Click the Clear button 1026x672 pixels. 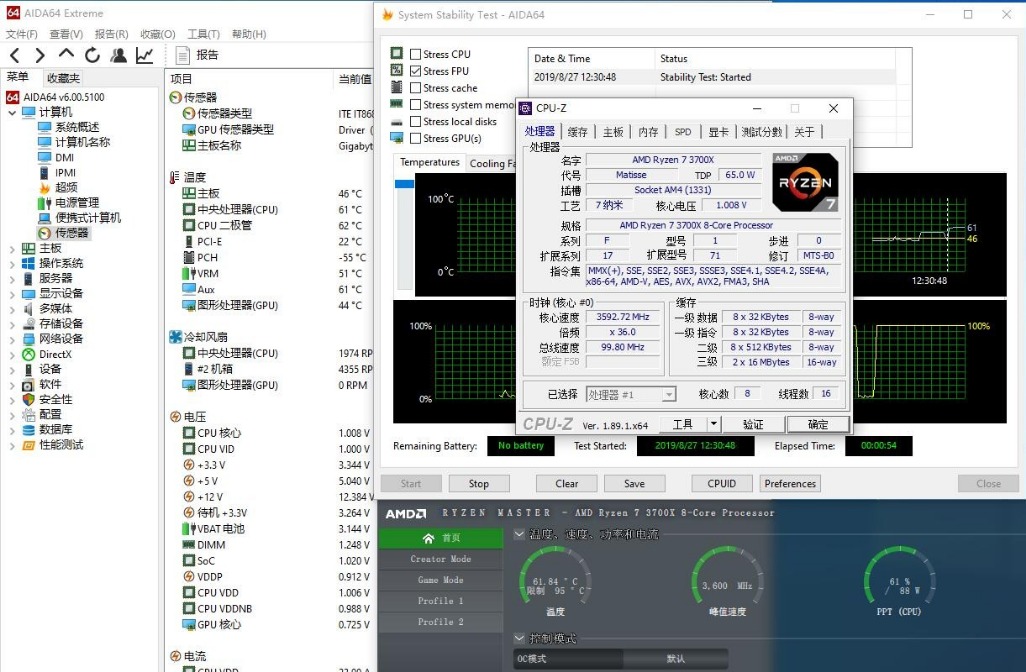tap(567, 484)
